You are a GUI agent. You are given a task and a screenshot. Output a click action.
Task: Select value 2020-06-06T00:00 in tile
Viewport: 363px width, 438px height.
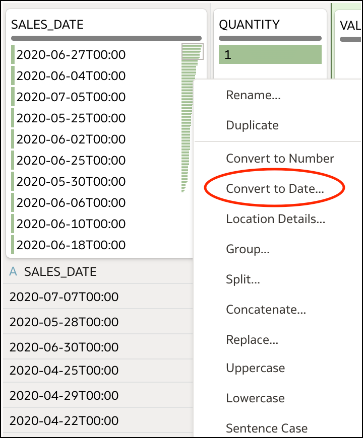click(x=71, y=202)
